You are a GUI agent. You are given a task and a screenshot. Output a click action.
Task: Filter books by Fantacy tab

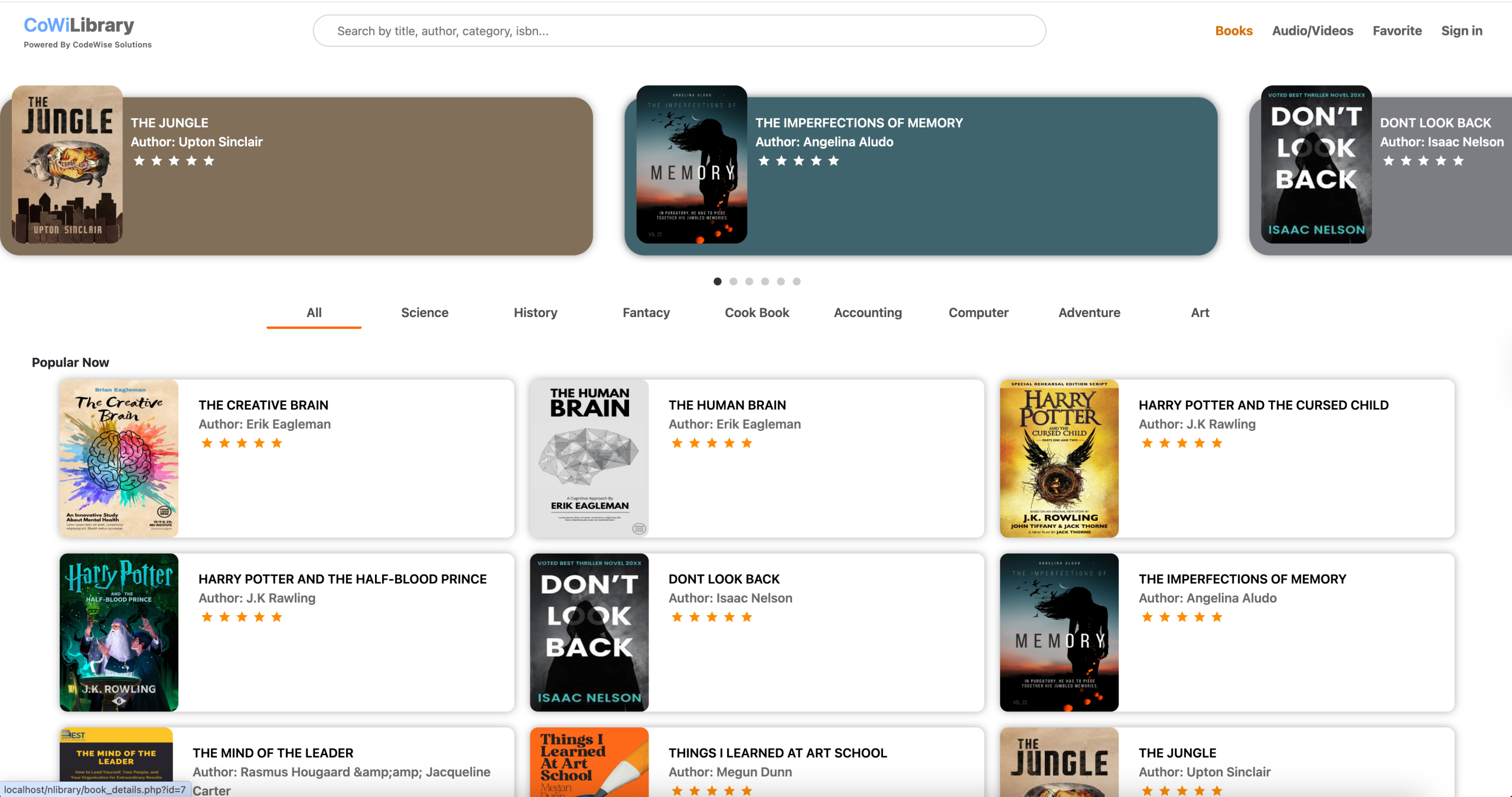[646, 313]
